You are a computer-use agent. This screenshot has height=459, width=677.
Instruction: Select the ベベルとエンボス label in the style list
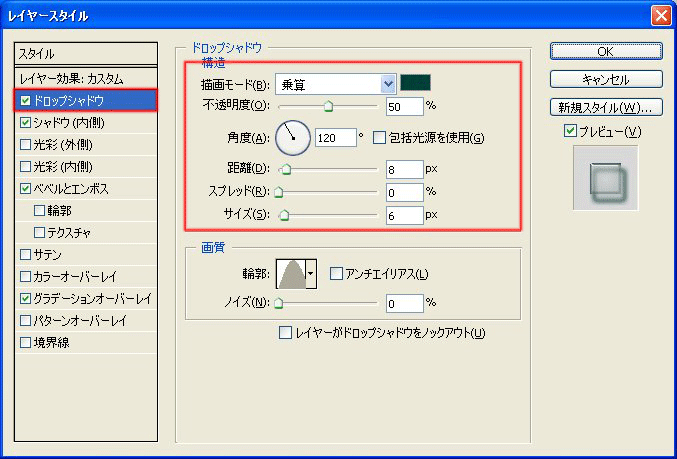coord(71,189)
